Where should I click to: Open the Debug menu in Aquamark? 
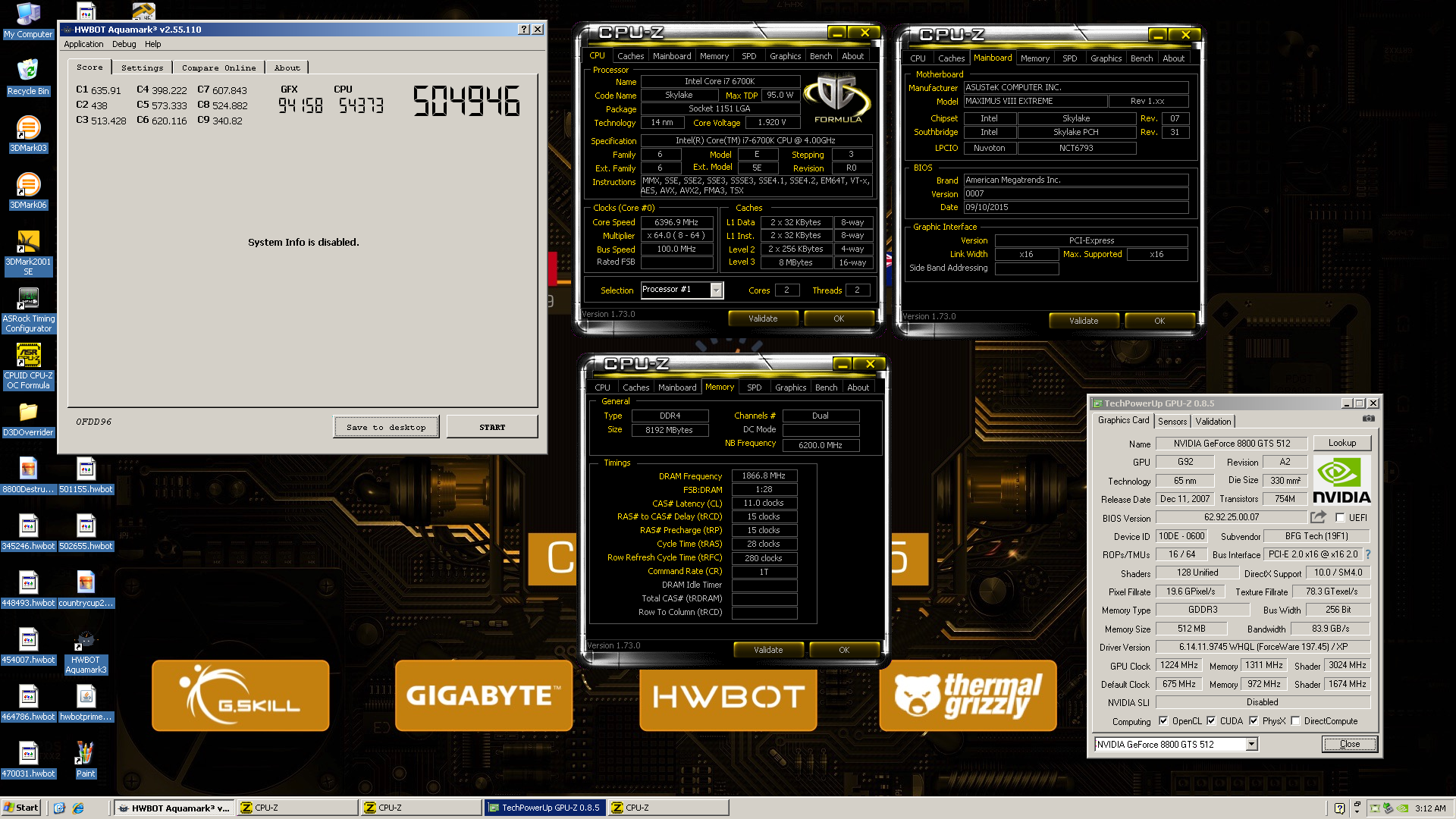[124, 44]
